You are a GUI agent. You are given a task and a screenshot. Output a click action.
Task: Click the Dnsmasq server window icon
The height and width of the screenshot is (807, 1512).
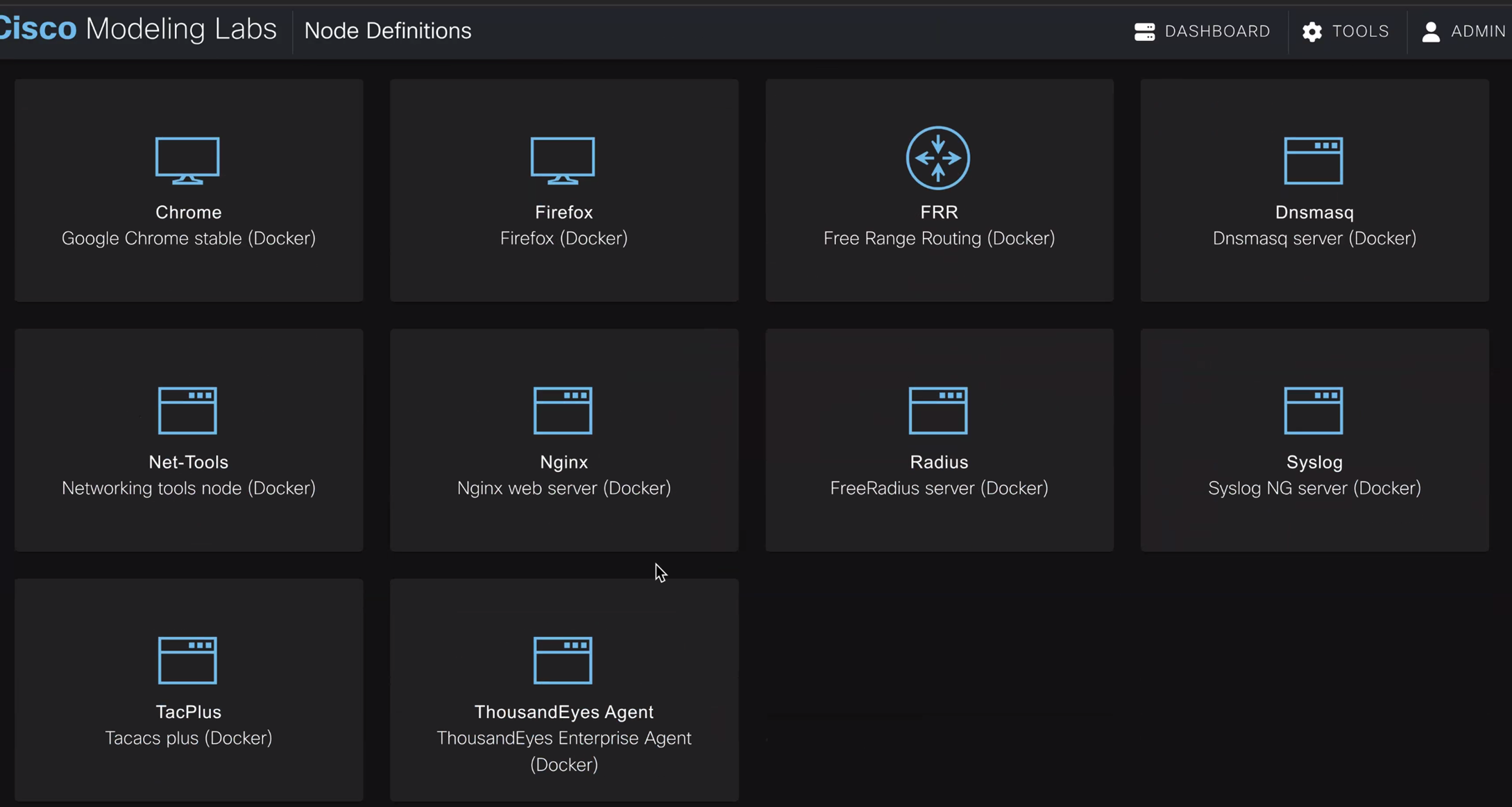[1314, 161]
